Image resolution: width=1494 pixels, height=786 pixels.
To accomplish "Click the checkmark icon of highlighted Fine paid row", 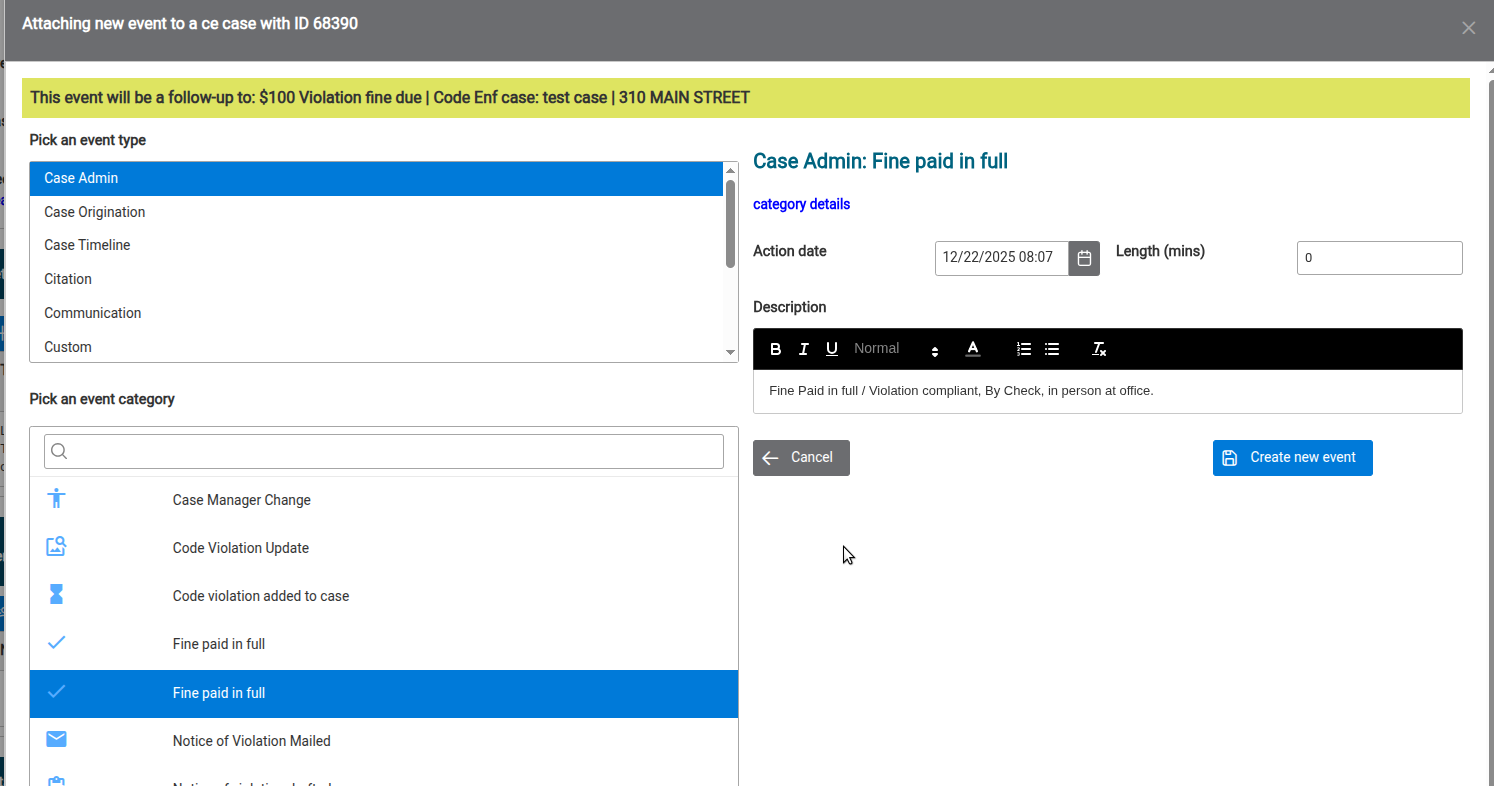I will [x=56, y=691].
